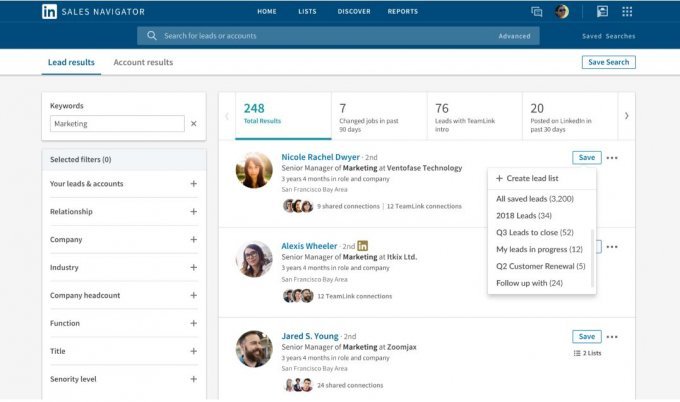Image resolution: width=680 pixels, height=402 pixels.
Task: Open the messages icon in the top bar
Action: 536,12
